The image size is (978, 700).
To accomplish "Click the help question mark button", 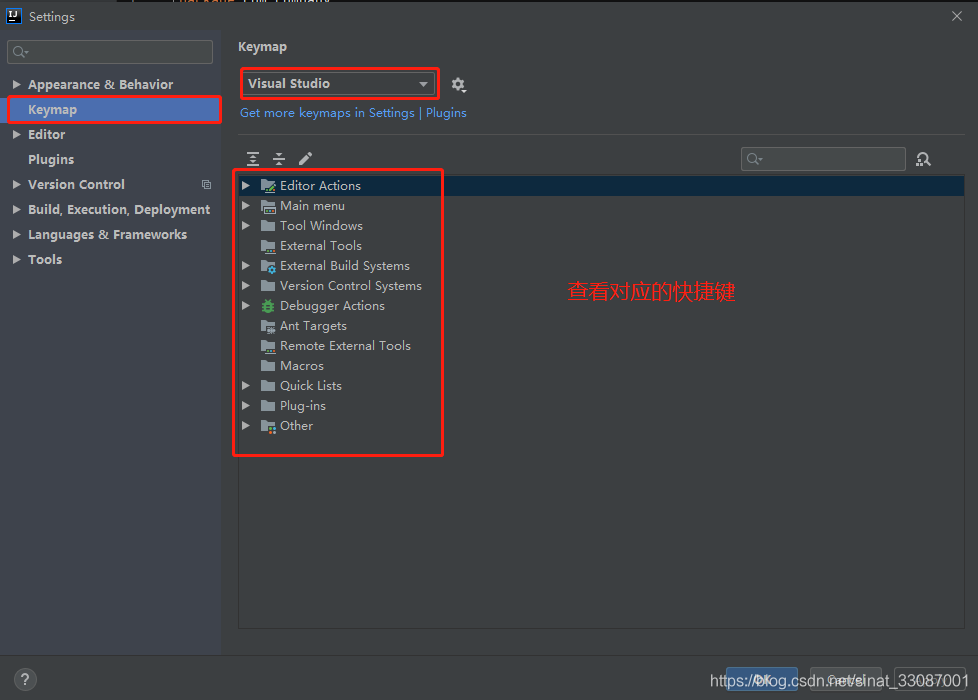I will point(25,679).
